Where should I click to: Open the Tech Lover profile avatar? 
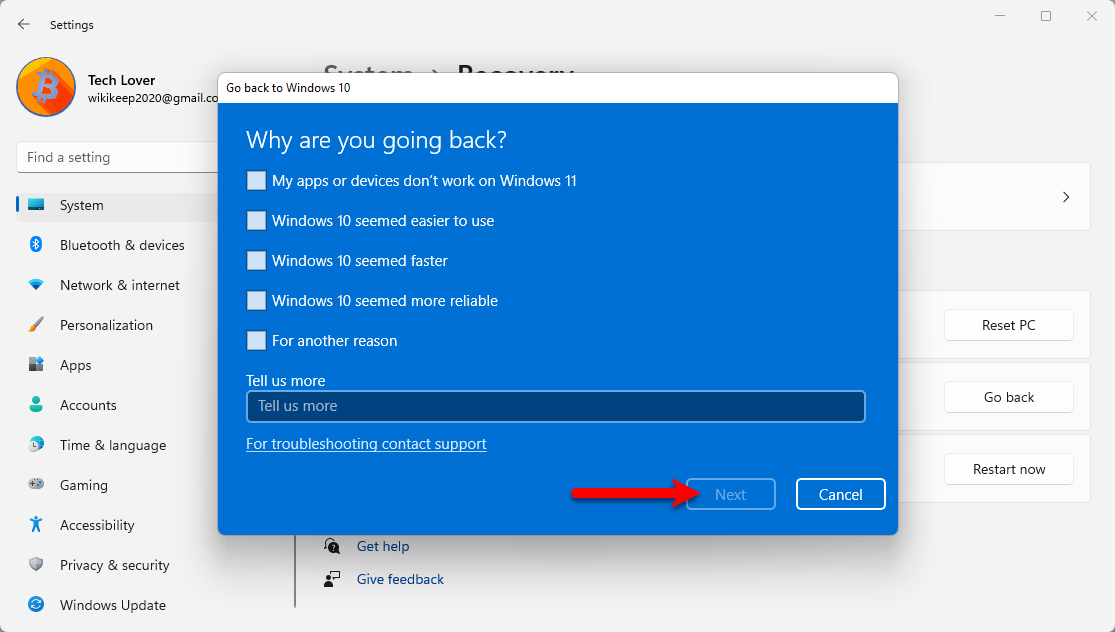pyautogui.click(x=46, y=87)
